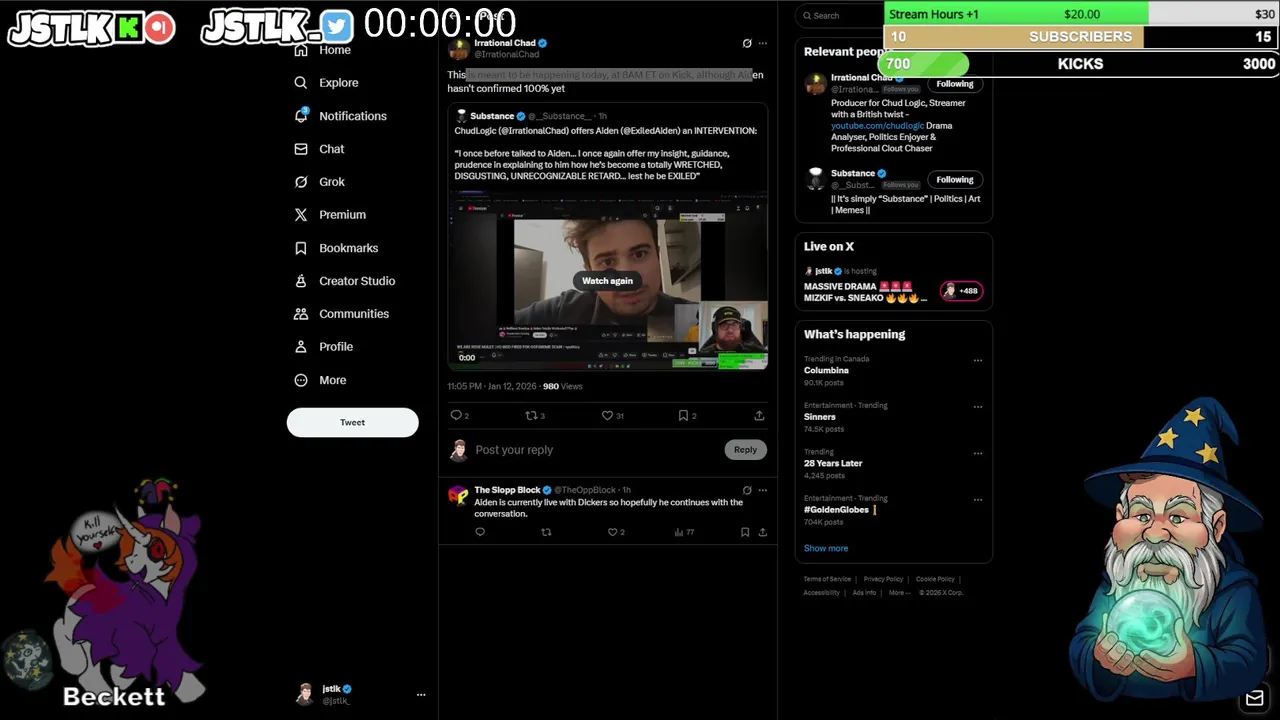Open Communities in the sidebar
Image resolution: width=1280 pixels, height=720 pixels.
point(354,314)
